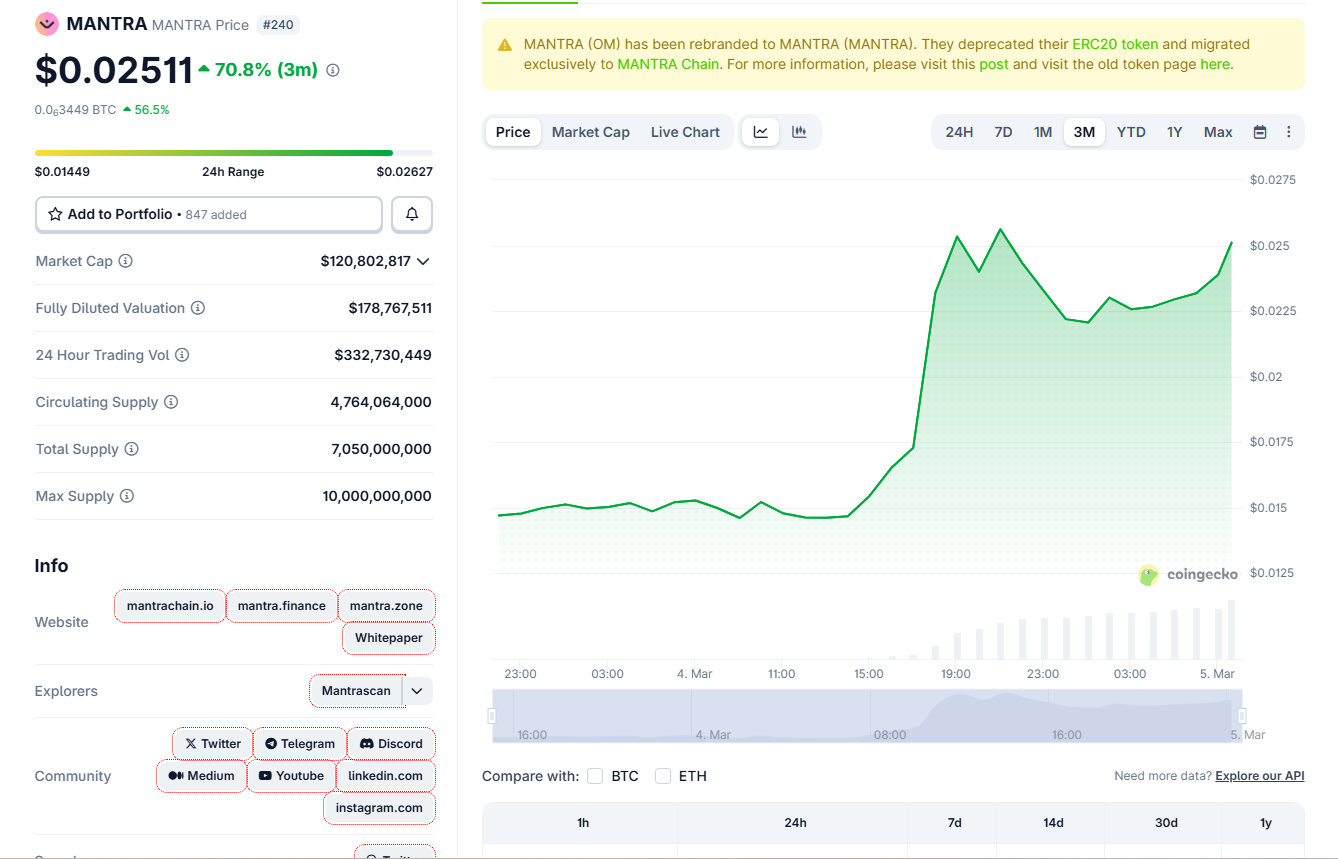Click the coingecko watermark on the chart
The height and width of the screenshot is (859, 1338).
1188,574
